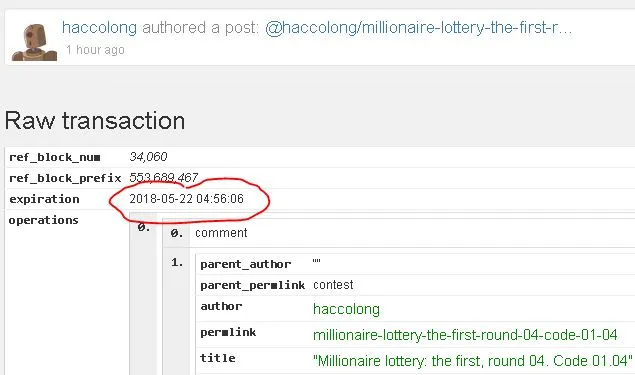Open the haccolong username link in header
This screenshot has width=635, height=375.
tap(99, 28)
